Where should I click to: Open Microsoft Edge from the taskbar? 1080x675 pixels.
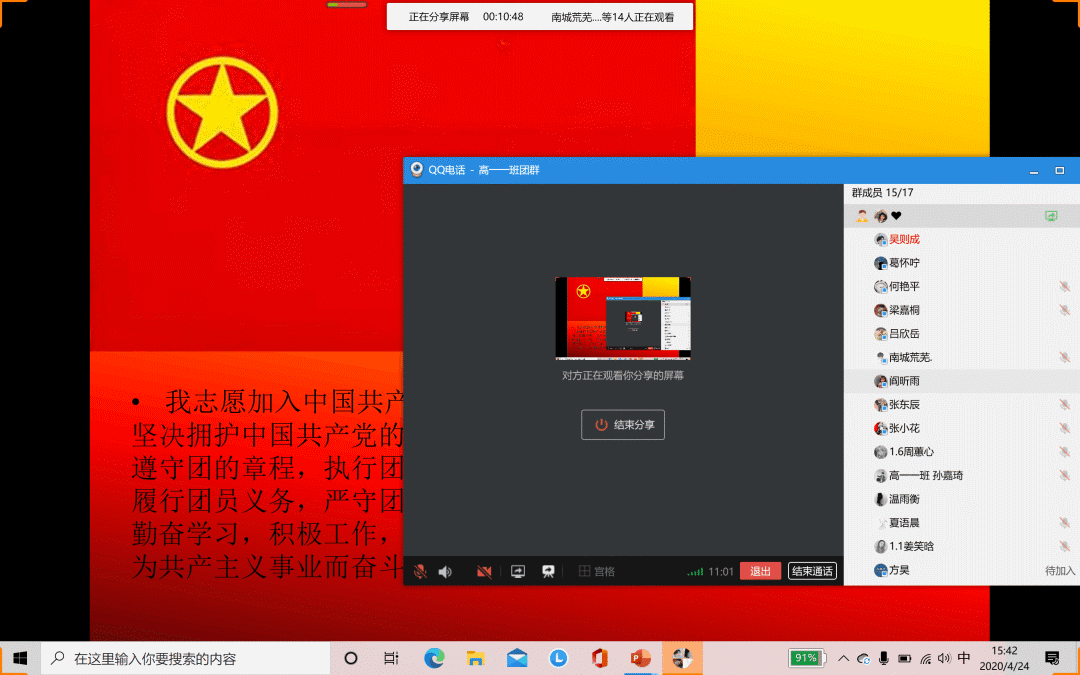[434, 658]
